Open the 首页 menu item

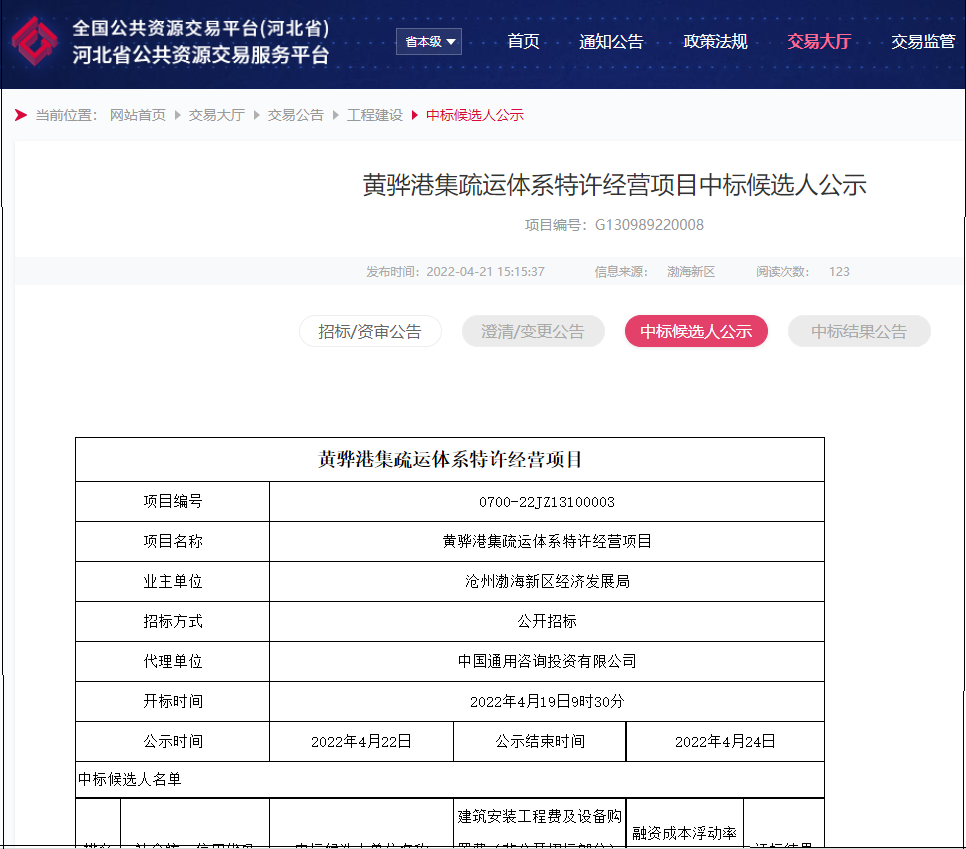523,41
